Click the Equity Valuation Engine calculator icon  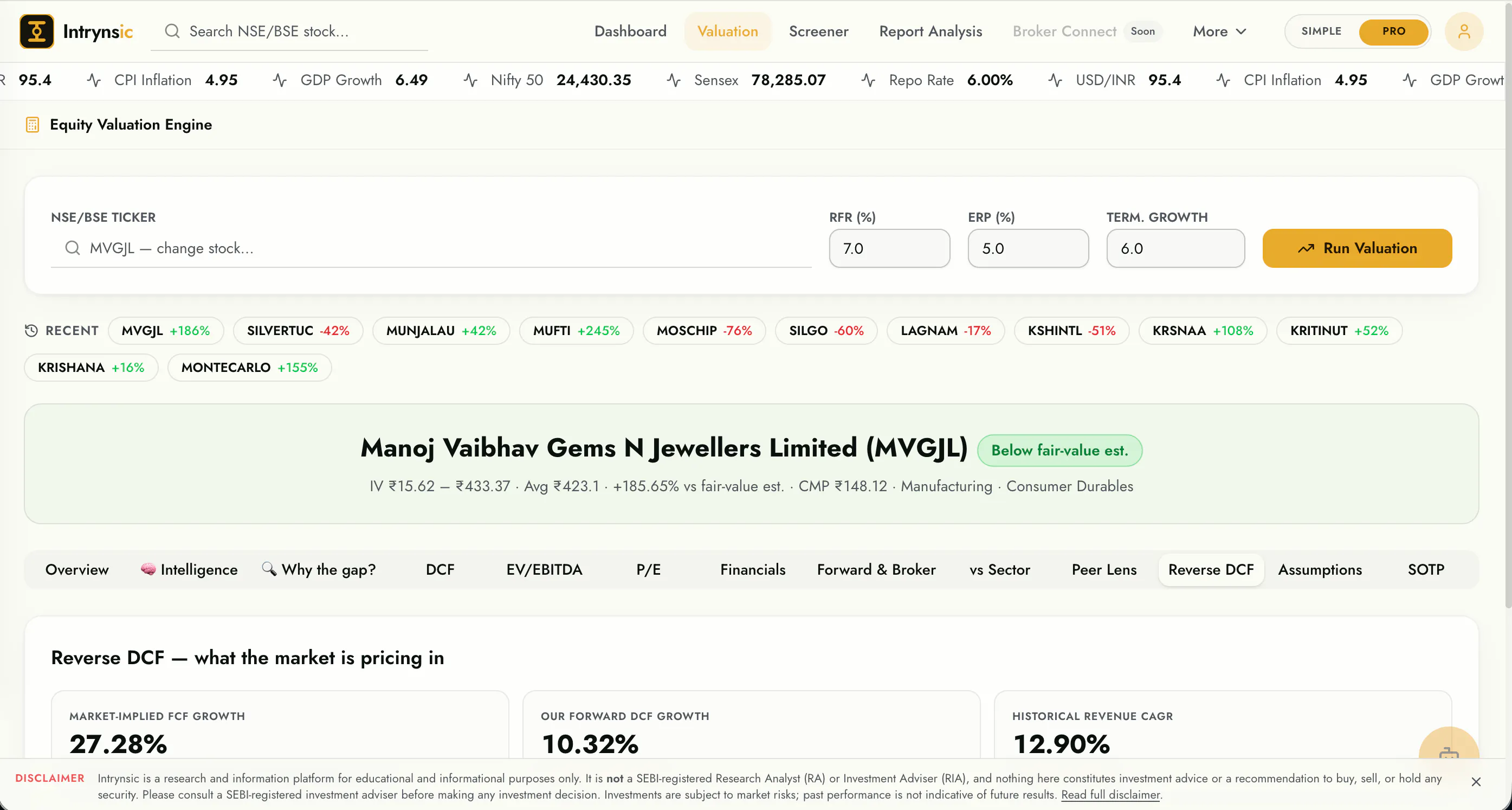33,125
